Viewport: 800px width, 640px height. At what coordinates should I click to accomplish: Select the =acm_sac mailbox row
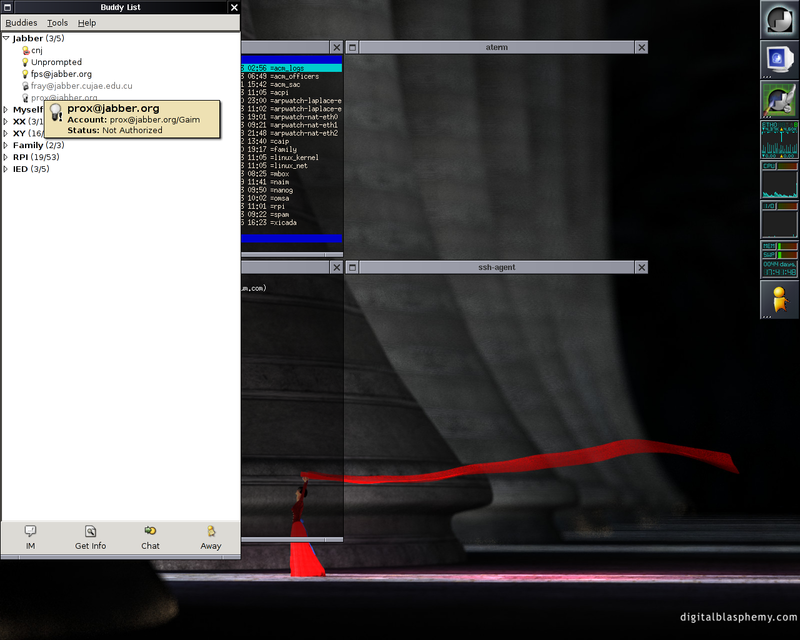[291, 84]
